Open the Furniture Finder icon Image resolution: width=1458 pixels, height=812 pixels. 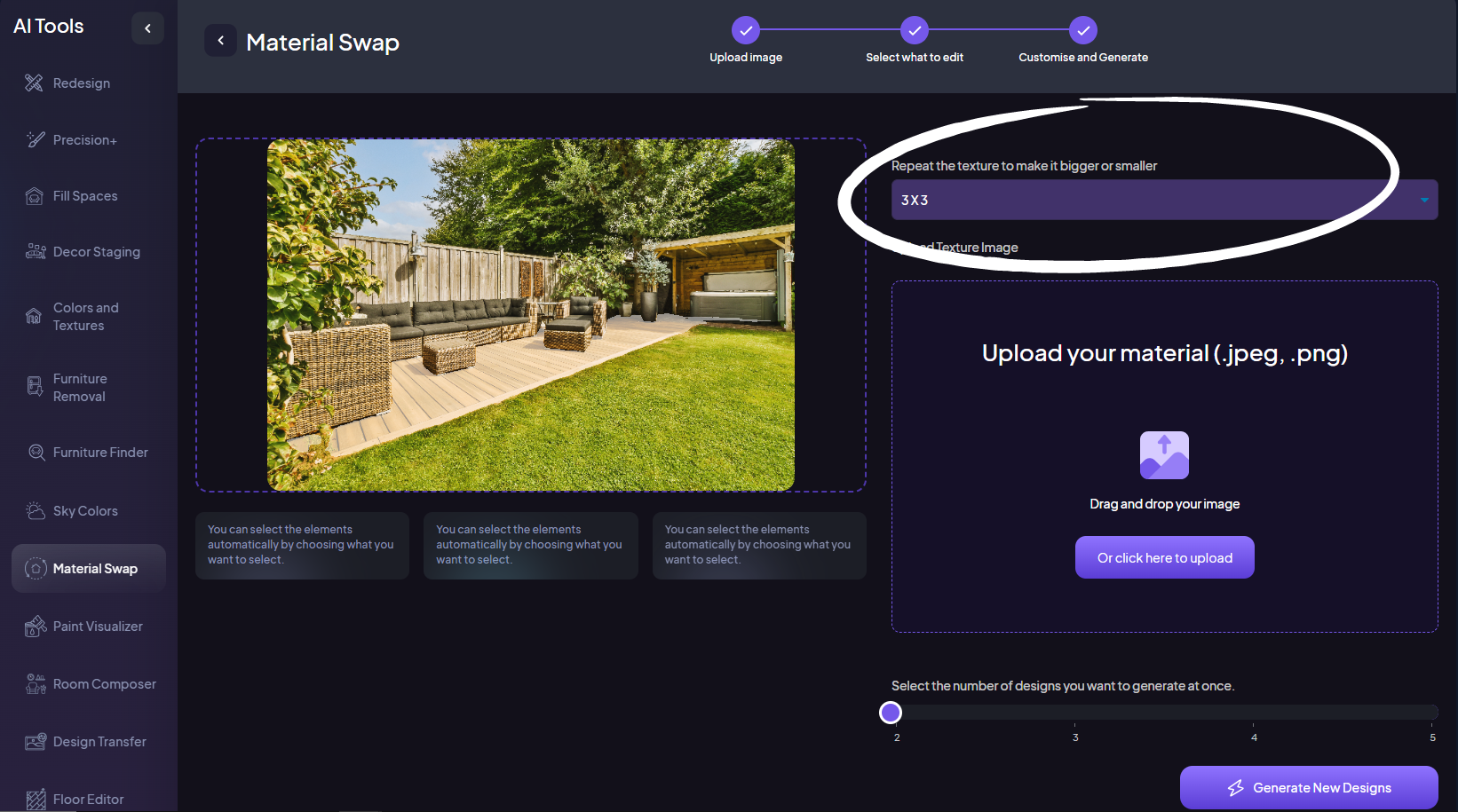(36, 453)
